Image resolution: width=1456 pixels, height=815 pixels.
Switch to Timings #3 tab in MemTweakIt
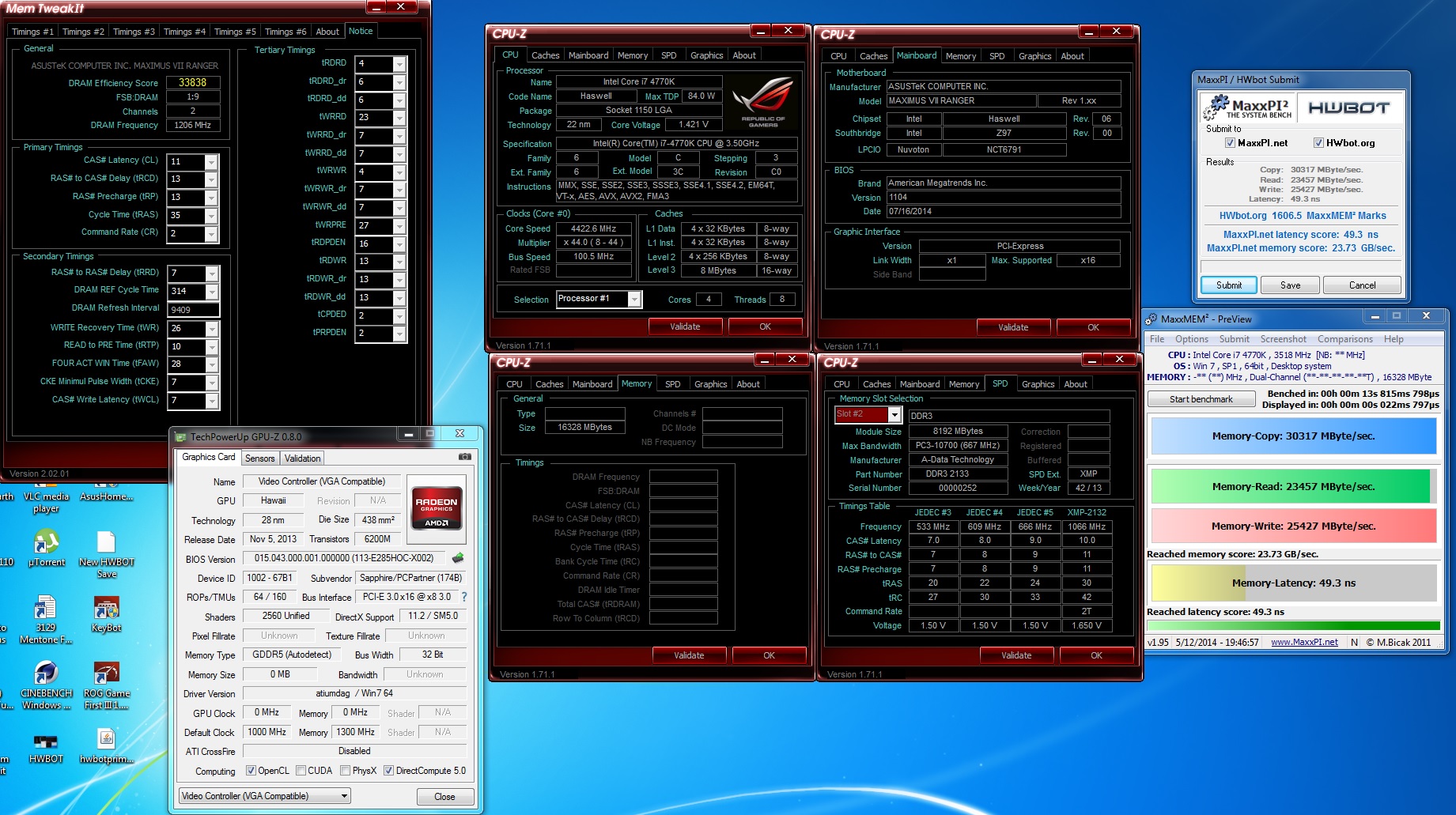[134, 32]
